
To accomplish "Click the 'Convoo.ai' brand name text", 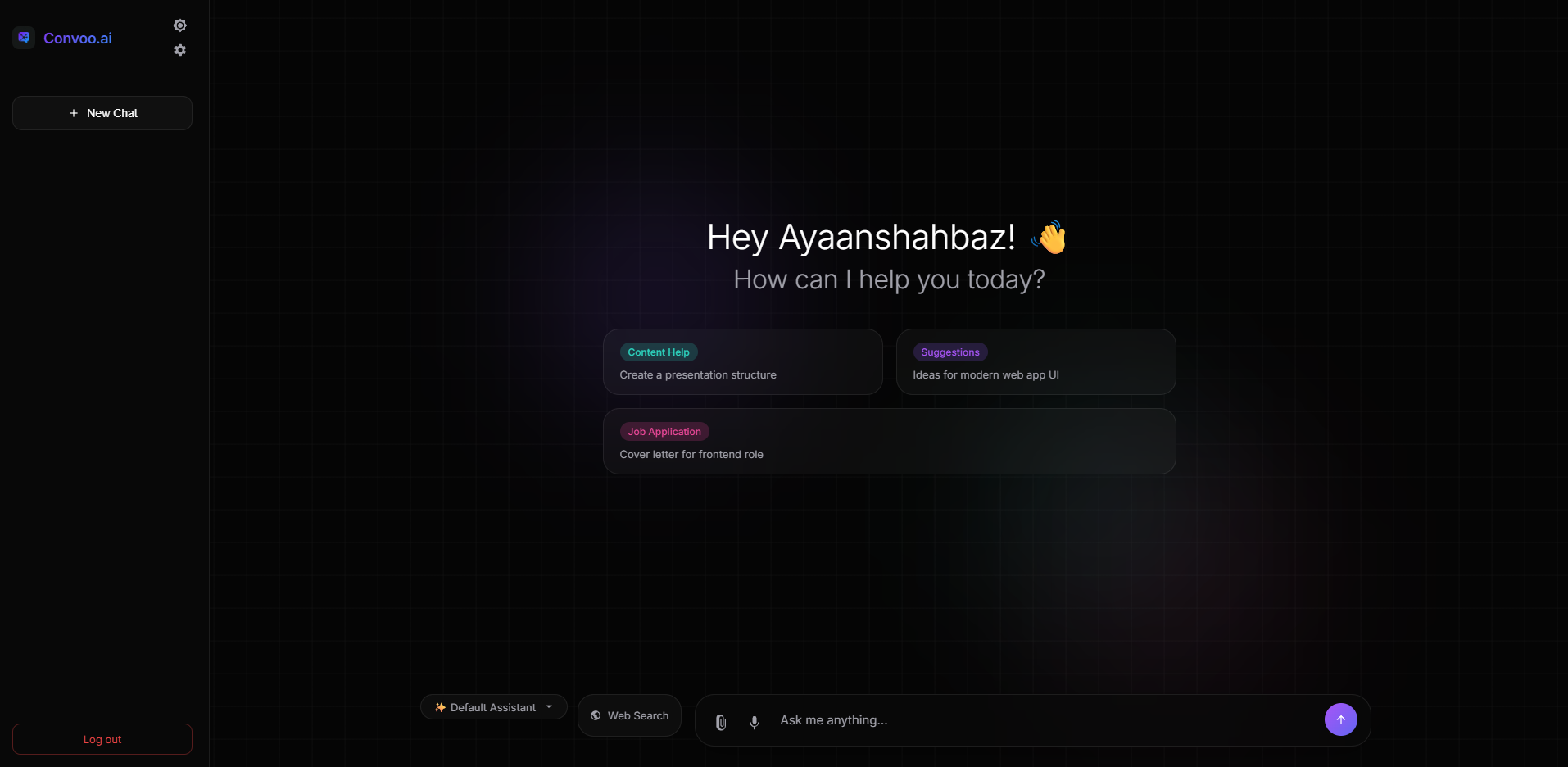I will (x=78, y=39).
